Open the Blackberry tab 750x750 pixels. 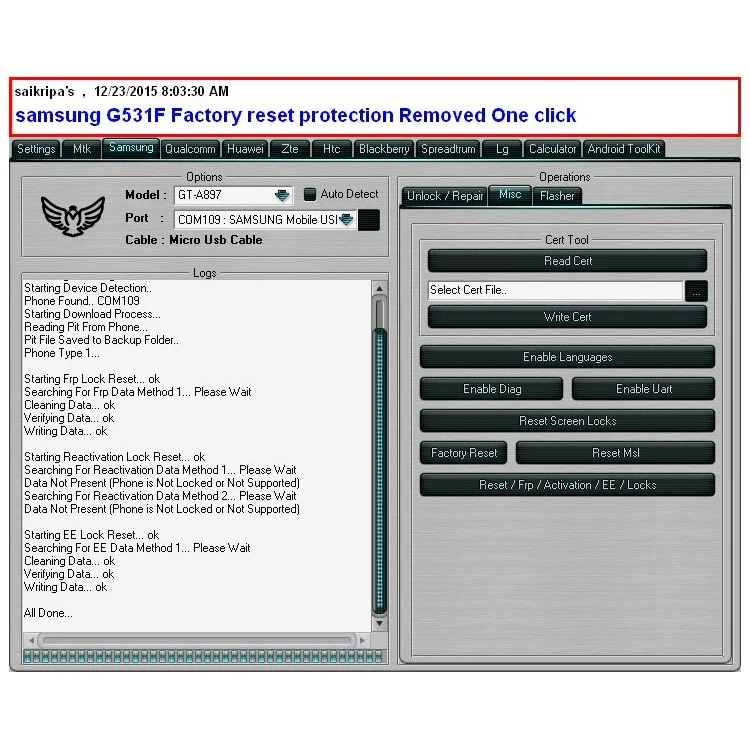(384, 149)
